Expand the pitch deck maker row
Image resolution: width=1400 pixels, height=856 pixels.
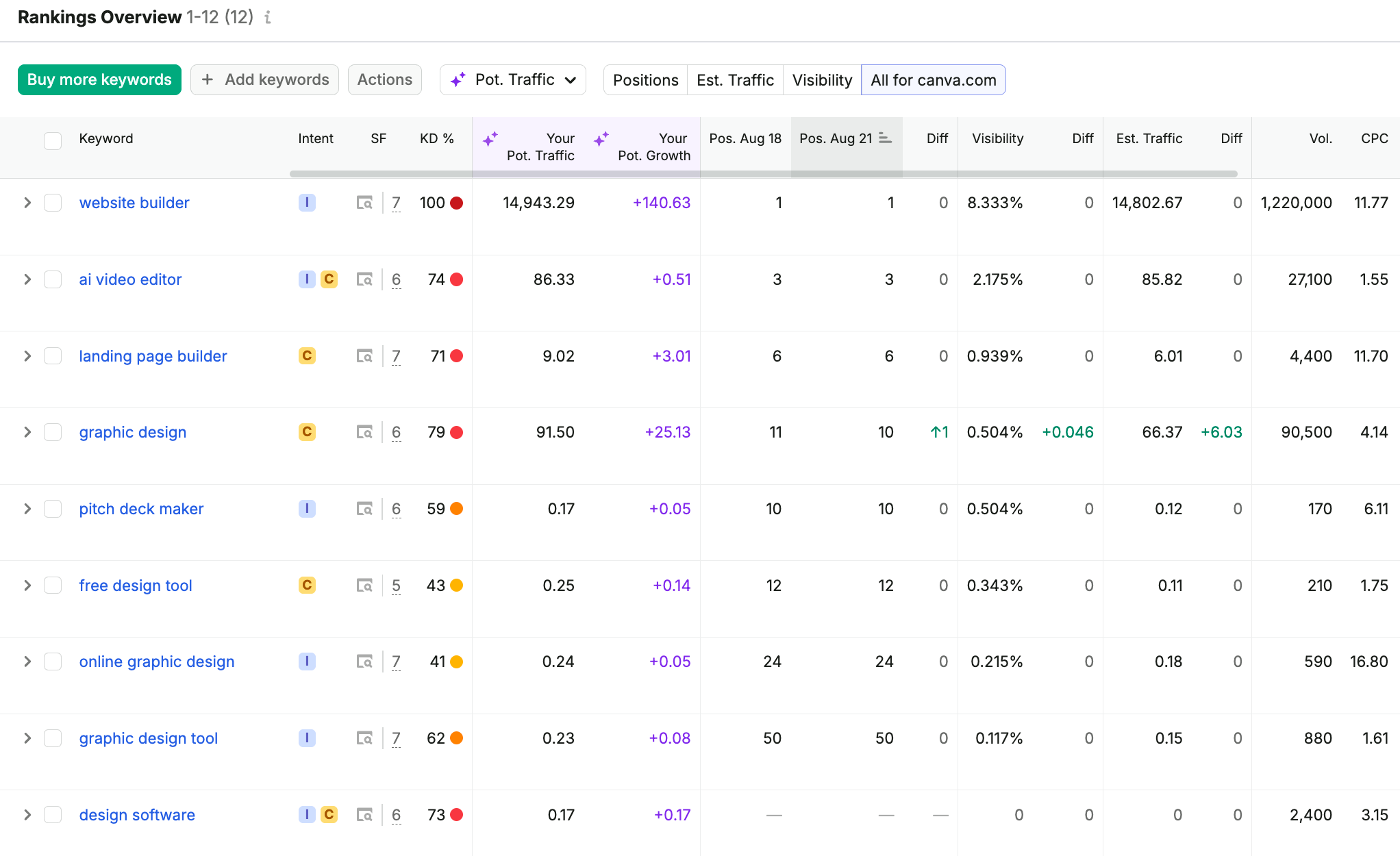click(x=27, y=509)
